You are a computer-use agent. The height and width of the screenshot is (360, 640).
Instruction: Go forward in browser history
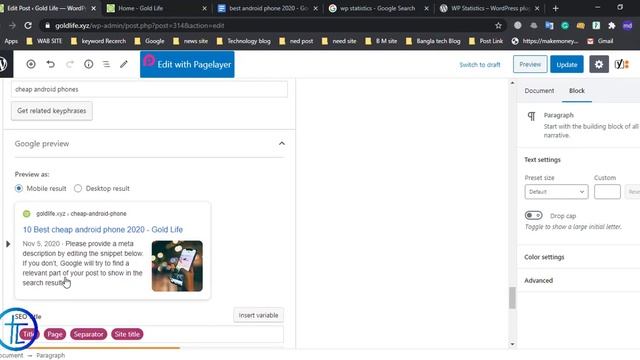12,25
